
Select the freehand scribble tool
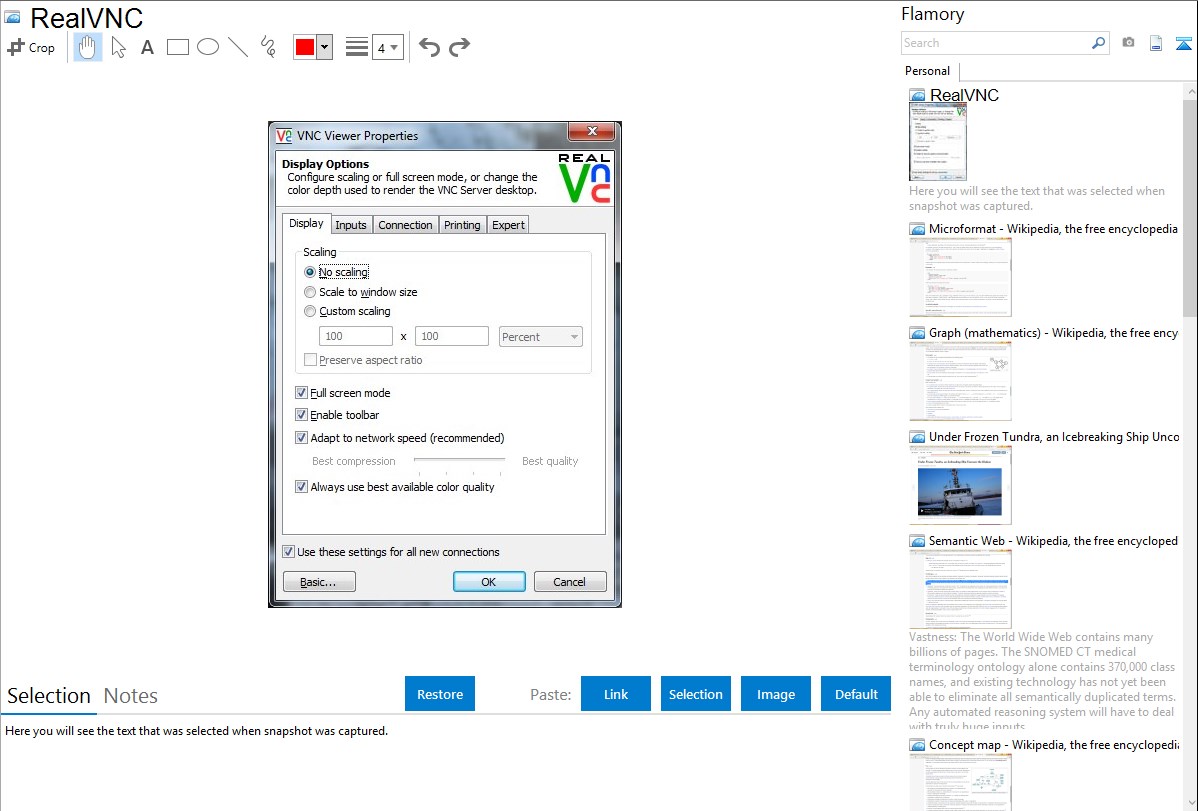(x=268, y=47)
